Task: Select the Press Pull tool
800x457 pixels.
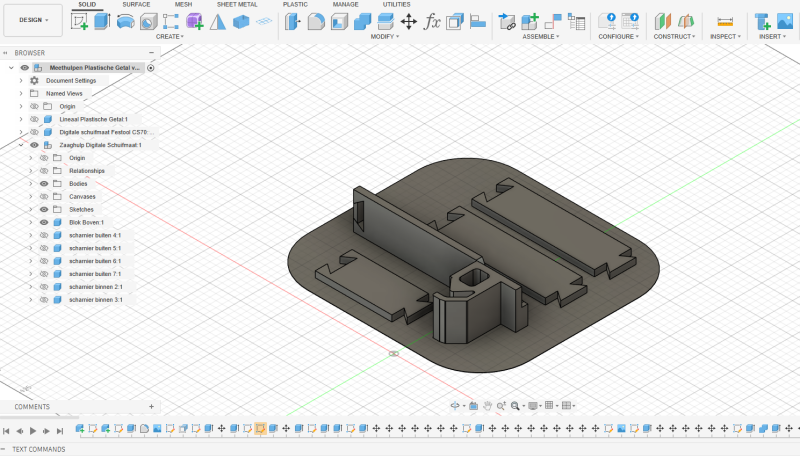Action: [293, 21]
